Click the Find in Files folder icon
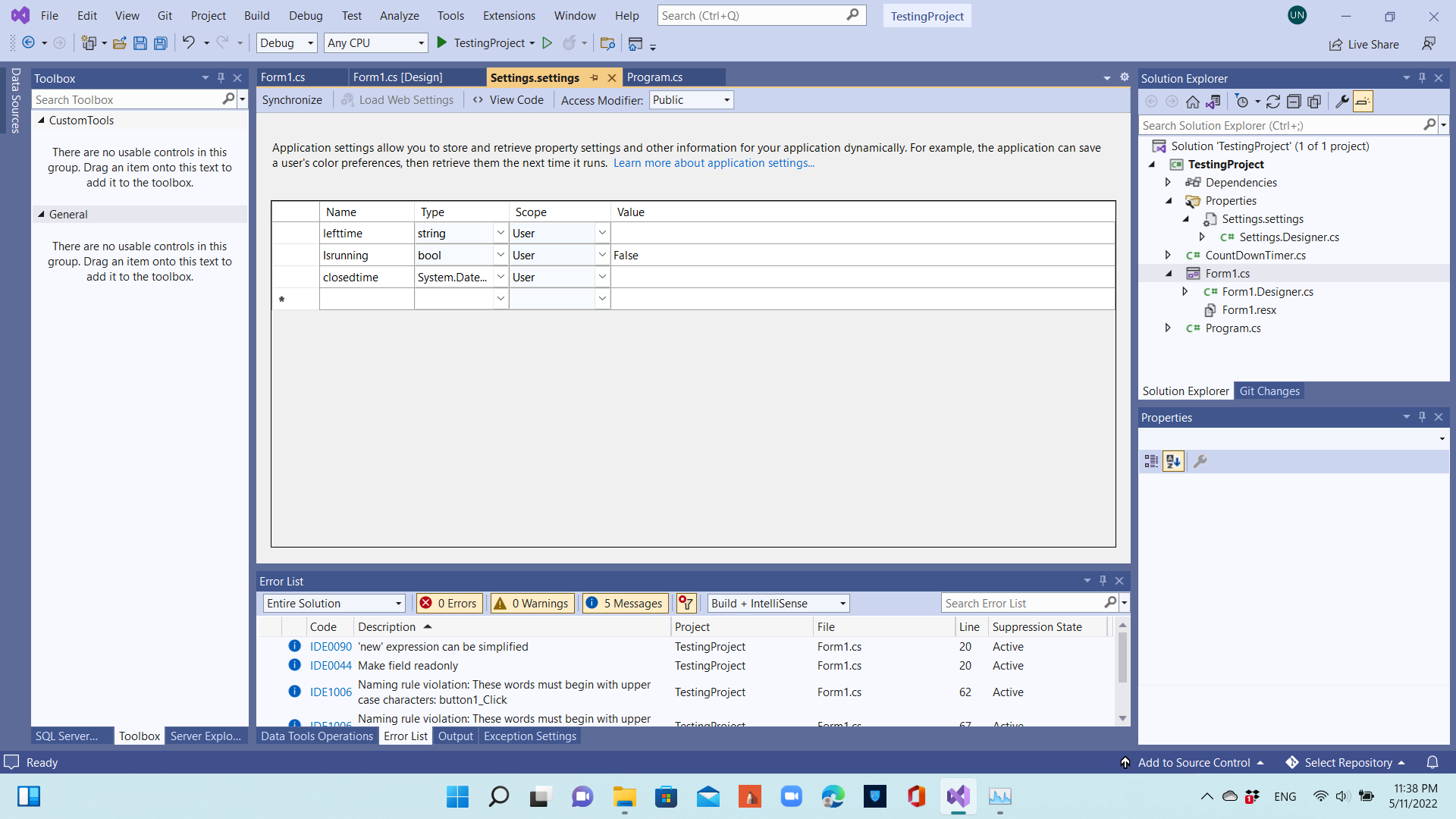 click(607, 43)
